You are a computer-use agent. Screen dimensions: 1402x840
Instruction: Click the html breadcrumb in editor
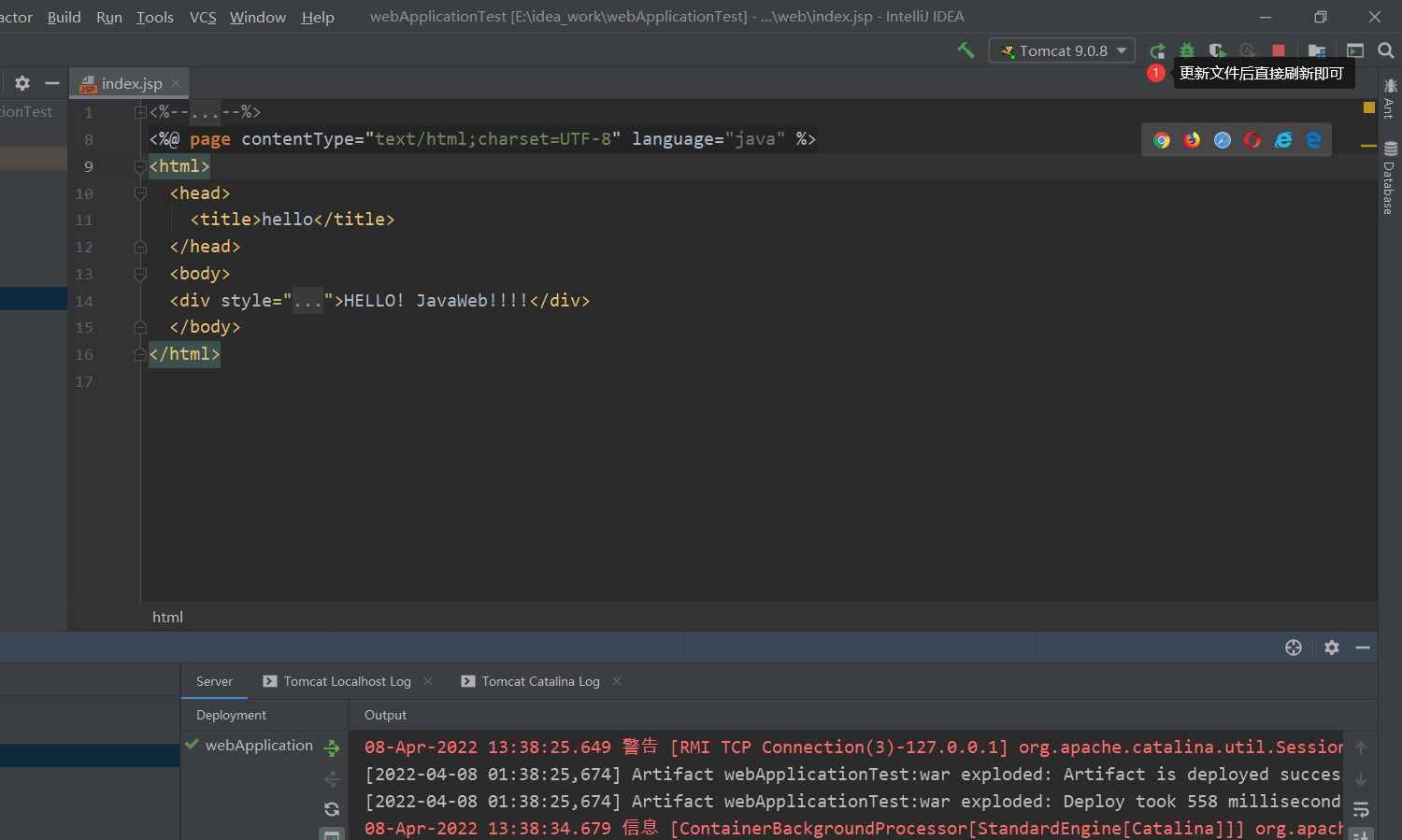coord(167,617)
